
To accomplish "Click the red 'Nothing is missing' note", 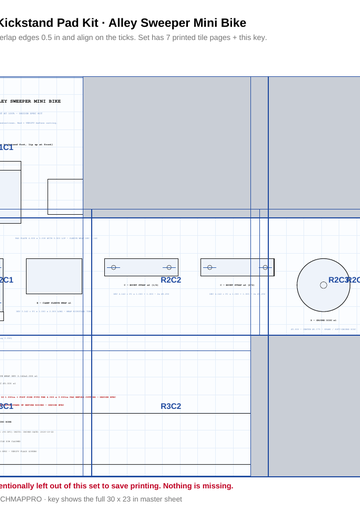I will point(117,486).
